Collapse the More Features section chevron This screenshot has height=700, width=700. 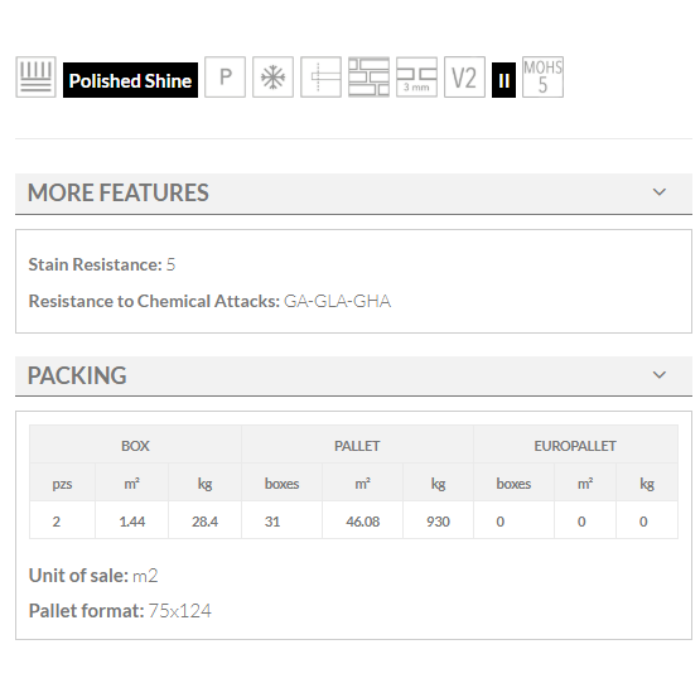pos(659,192)
